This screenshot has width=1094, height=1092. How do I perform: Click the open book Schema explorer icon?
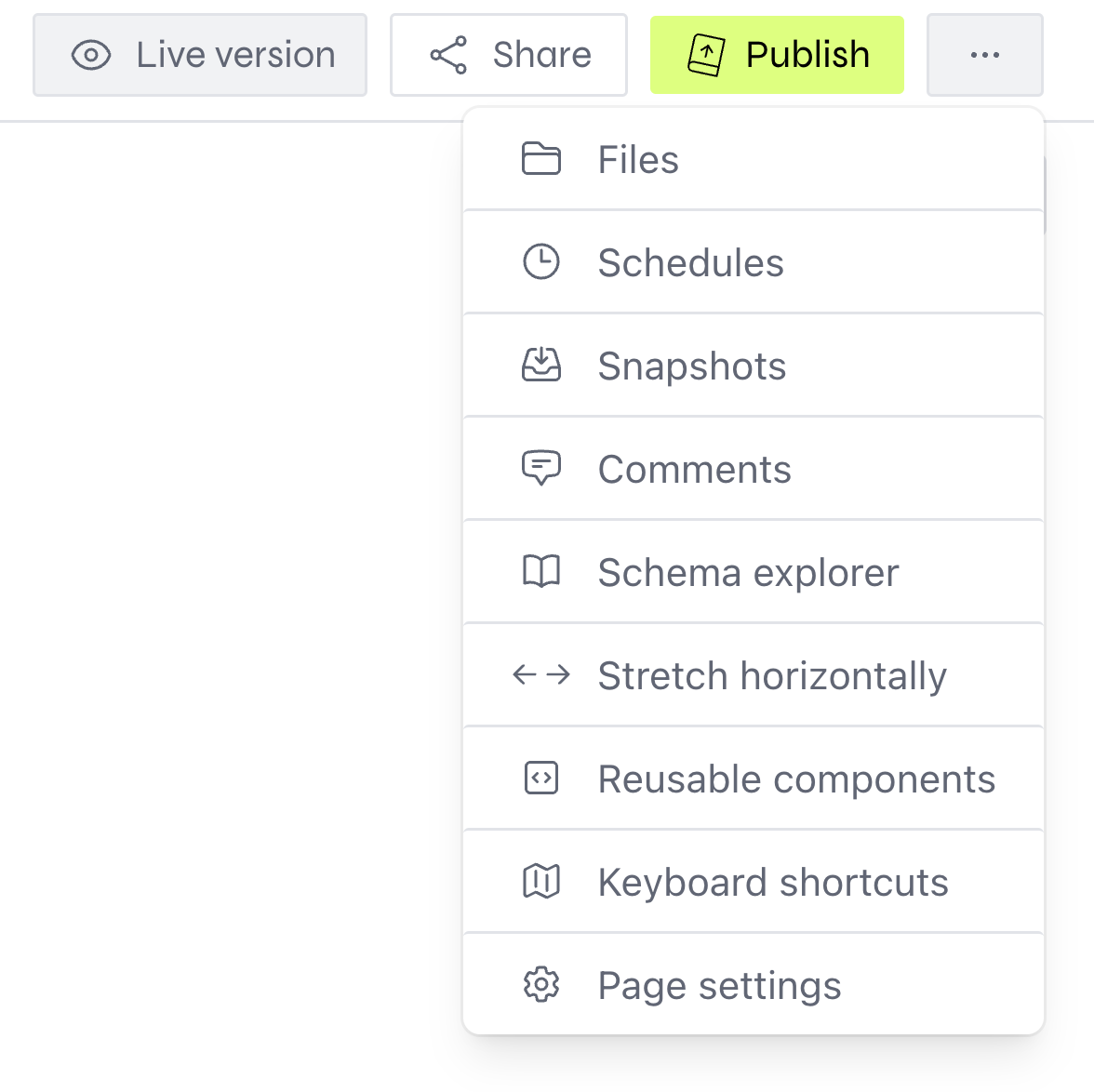tap(541, 572)
